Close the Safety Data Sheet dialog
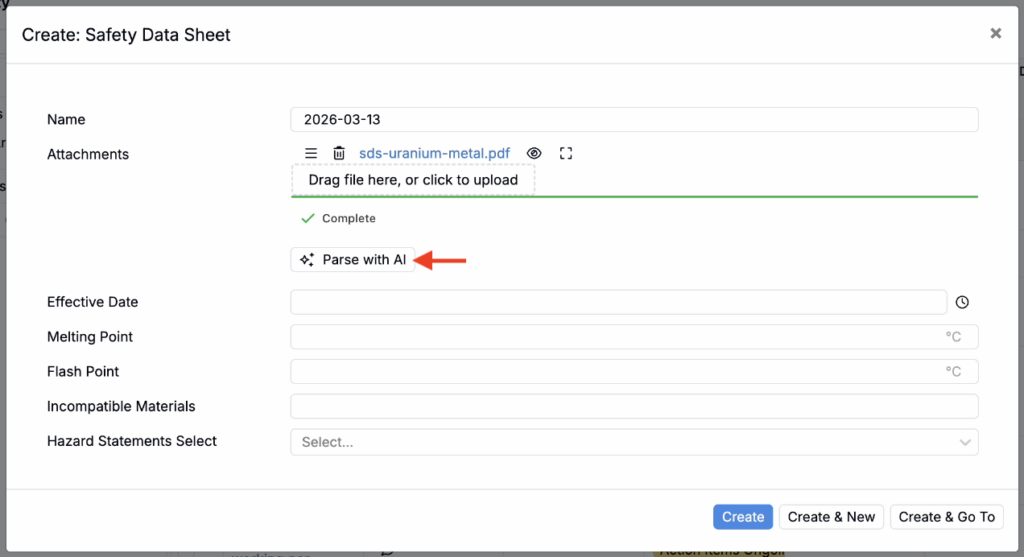The width and height of the screenshot is (1024, 557). coord(995,34)
